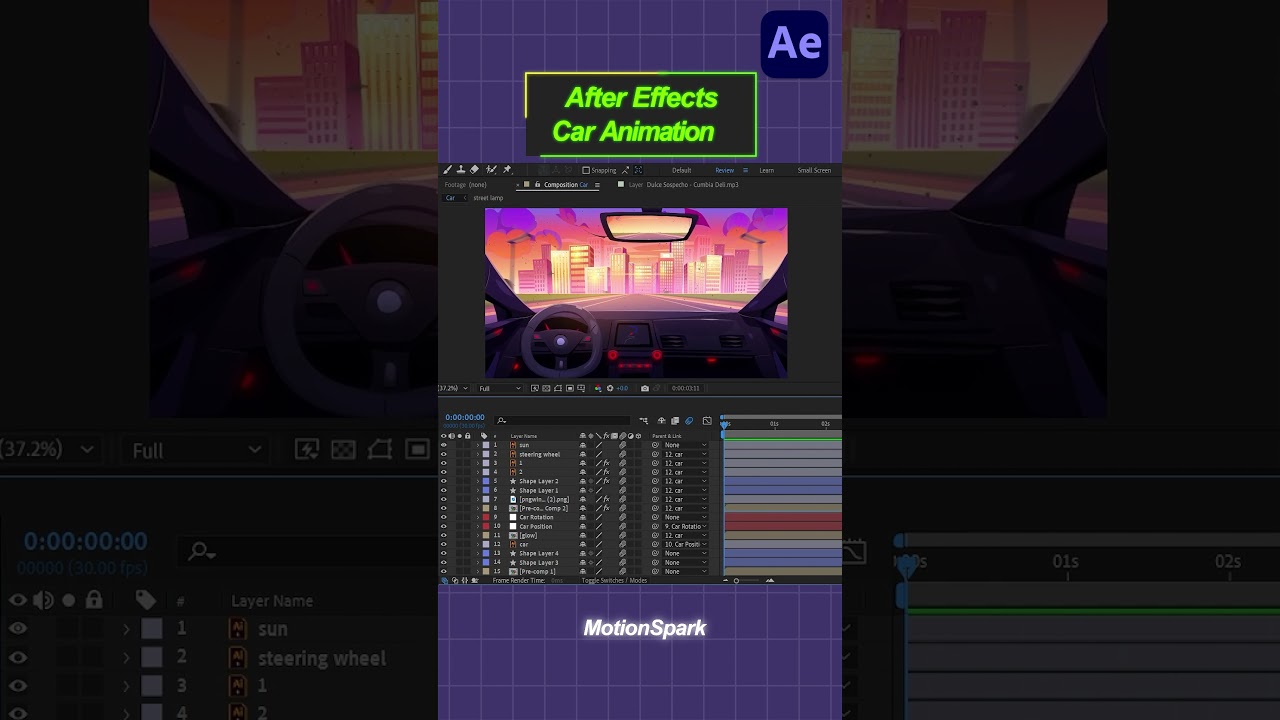The height and width of the screenshot is (720, 1280).
Task: Hide the Car Rotation layer
Action: point(444,517)
